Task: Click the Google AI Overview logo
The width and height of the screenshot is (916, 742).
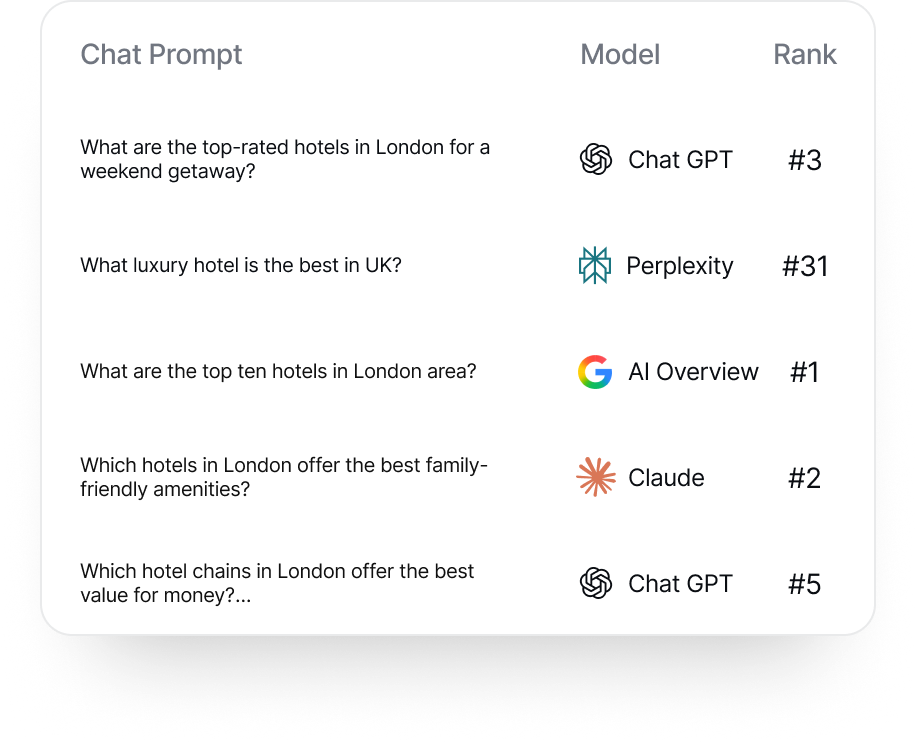Action: pyautogui.click(x=596, y=372)
